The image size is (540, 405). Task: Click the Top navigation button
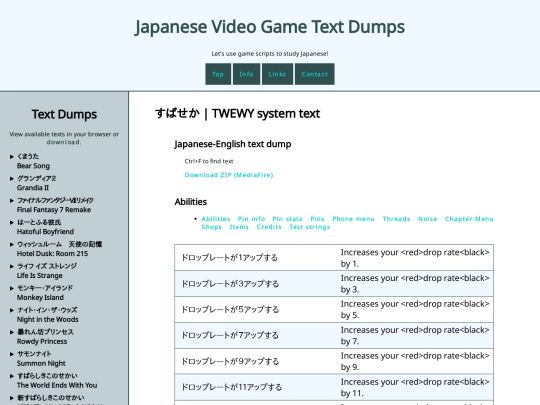tap(218, 74)
